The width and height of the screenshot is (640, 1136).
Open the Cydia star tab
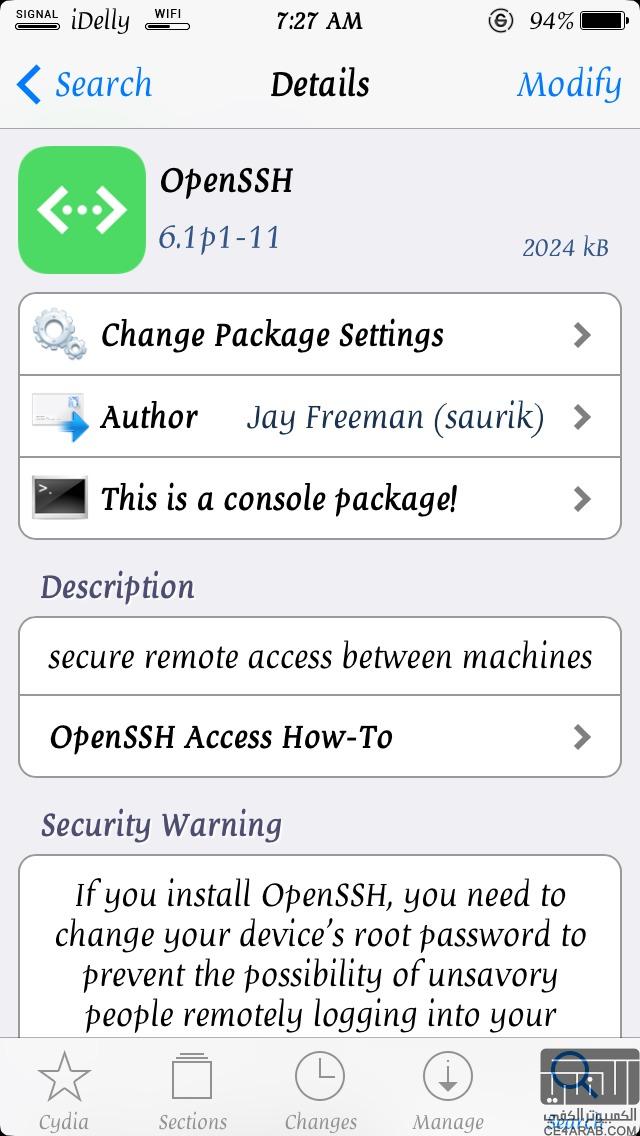tap(64, 1088)
